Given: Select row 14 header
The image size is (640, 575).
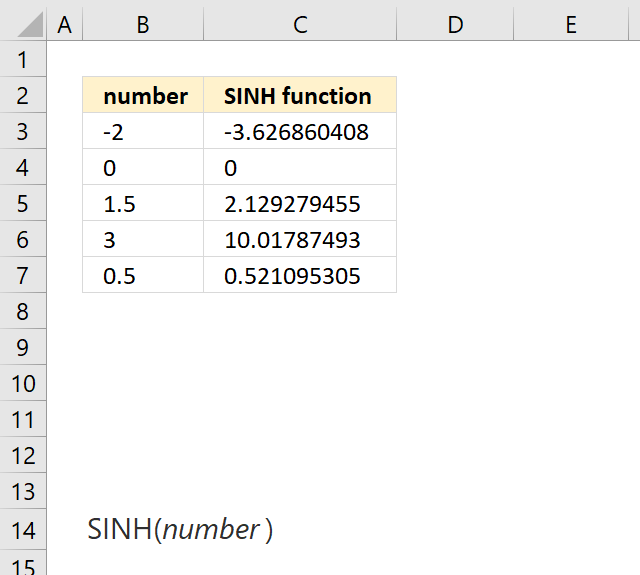Looking at the screenshot, I should pyautogui.click(x=23, y=529).
